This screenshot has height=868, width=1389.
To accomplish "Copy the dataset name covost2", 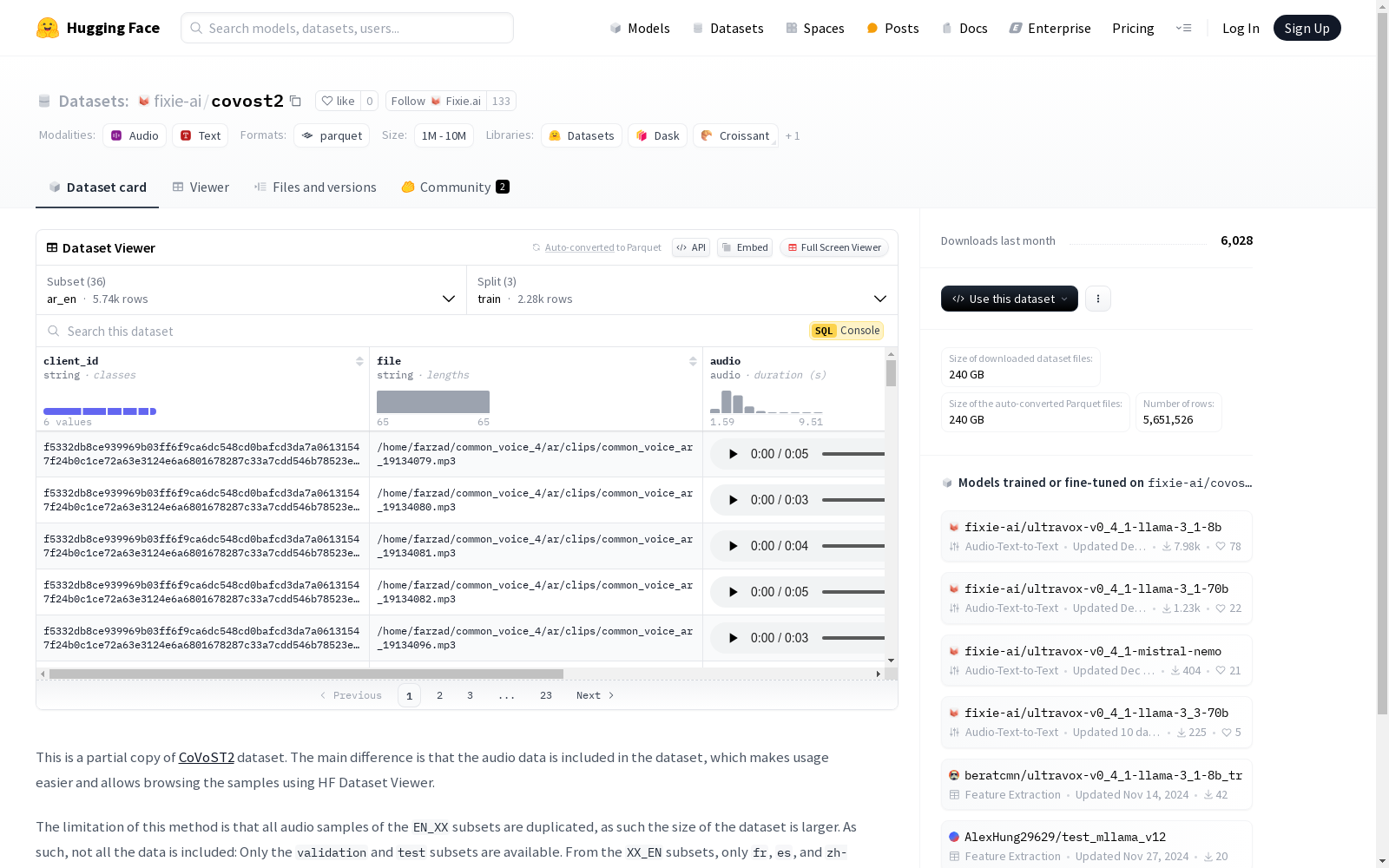I will pos(295,101).
